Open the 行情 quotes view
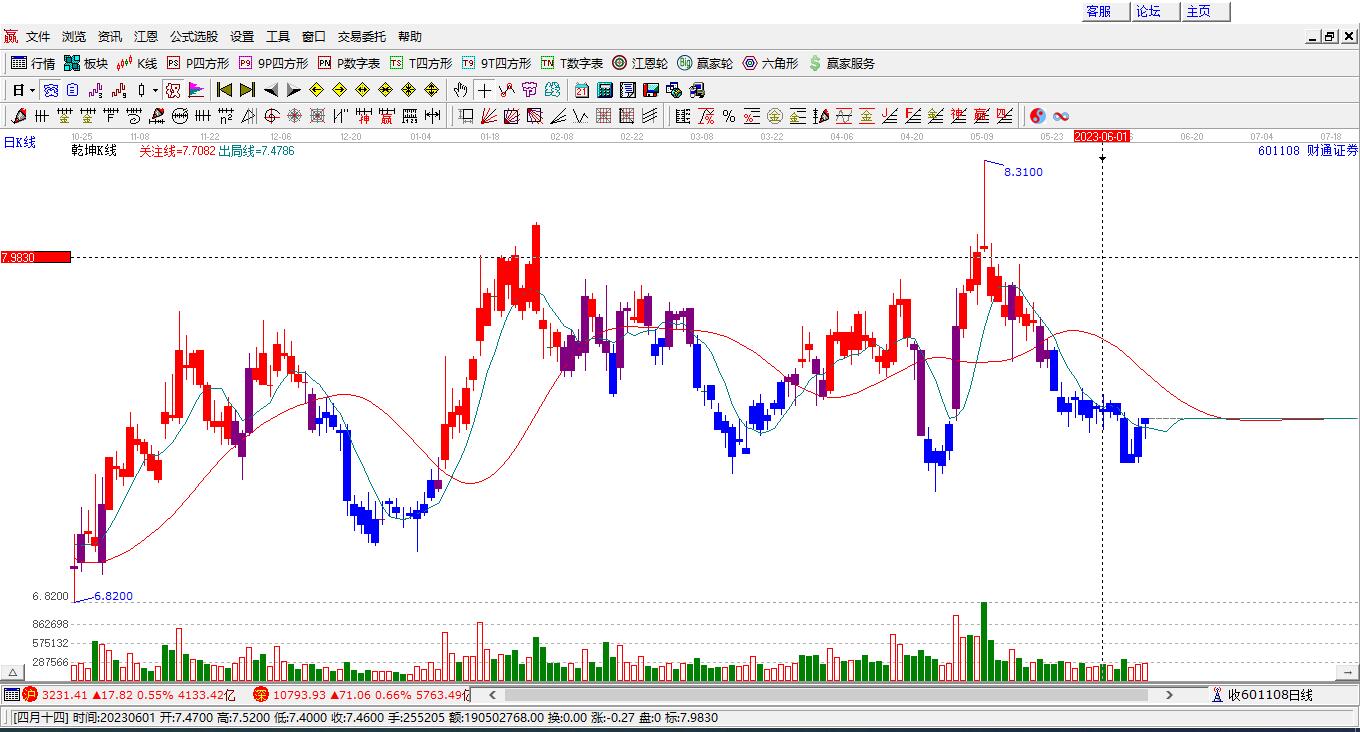Screen dimensions: 1360x732 point(33,63)
